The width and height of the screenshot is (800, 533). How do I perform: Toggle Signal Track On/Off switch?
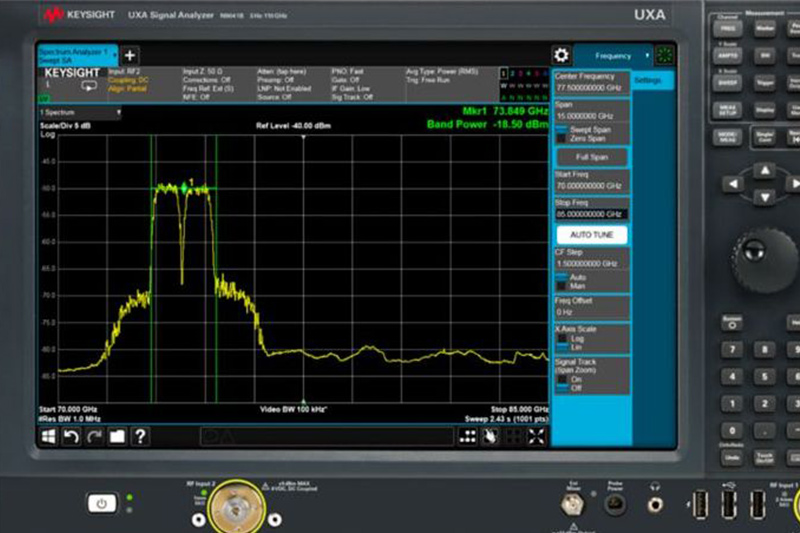tap(562, 383)
